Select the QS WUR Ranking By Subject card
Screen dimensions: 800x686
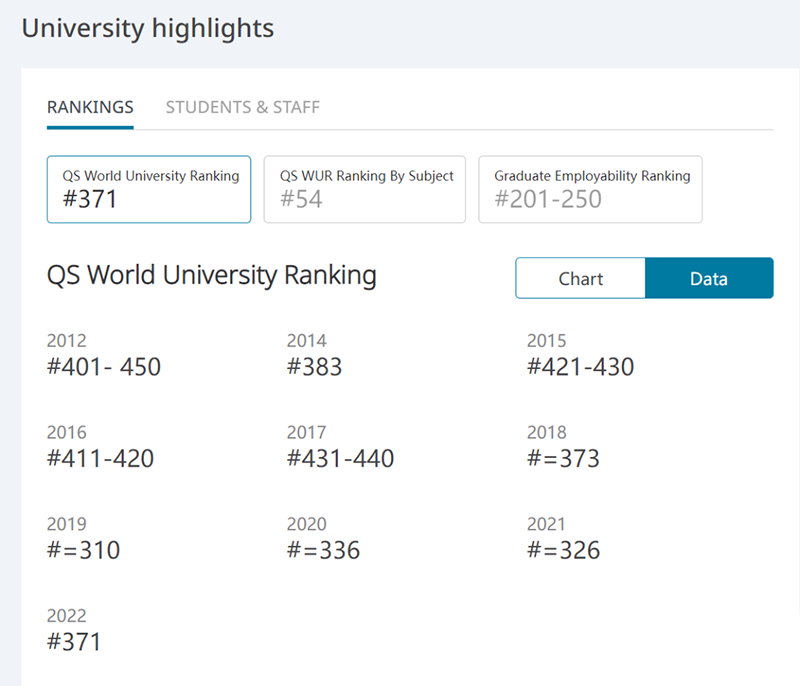[x=364, y=189]
